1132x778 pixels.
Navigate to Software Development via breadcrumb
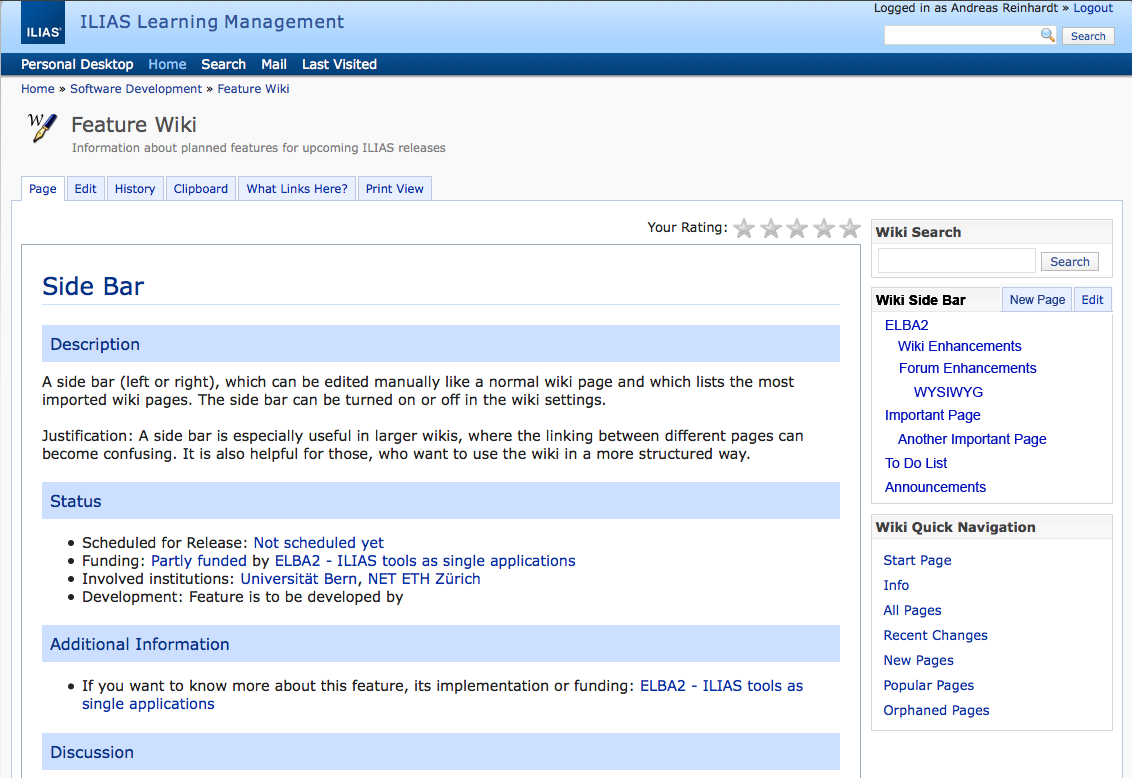tap(136, 88)
